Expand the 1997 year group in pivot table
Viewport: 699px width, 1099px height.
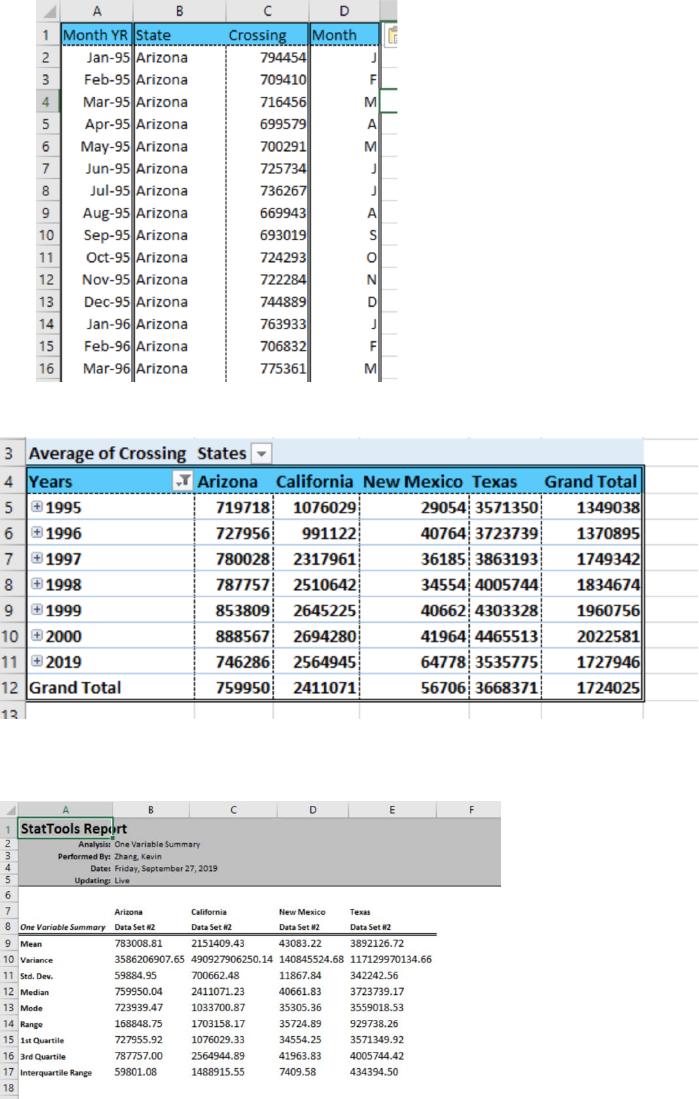36,559
